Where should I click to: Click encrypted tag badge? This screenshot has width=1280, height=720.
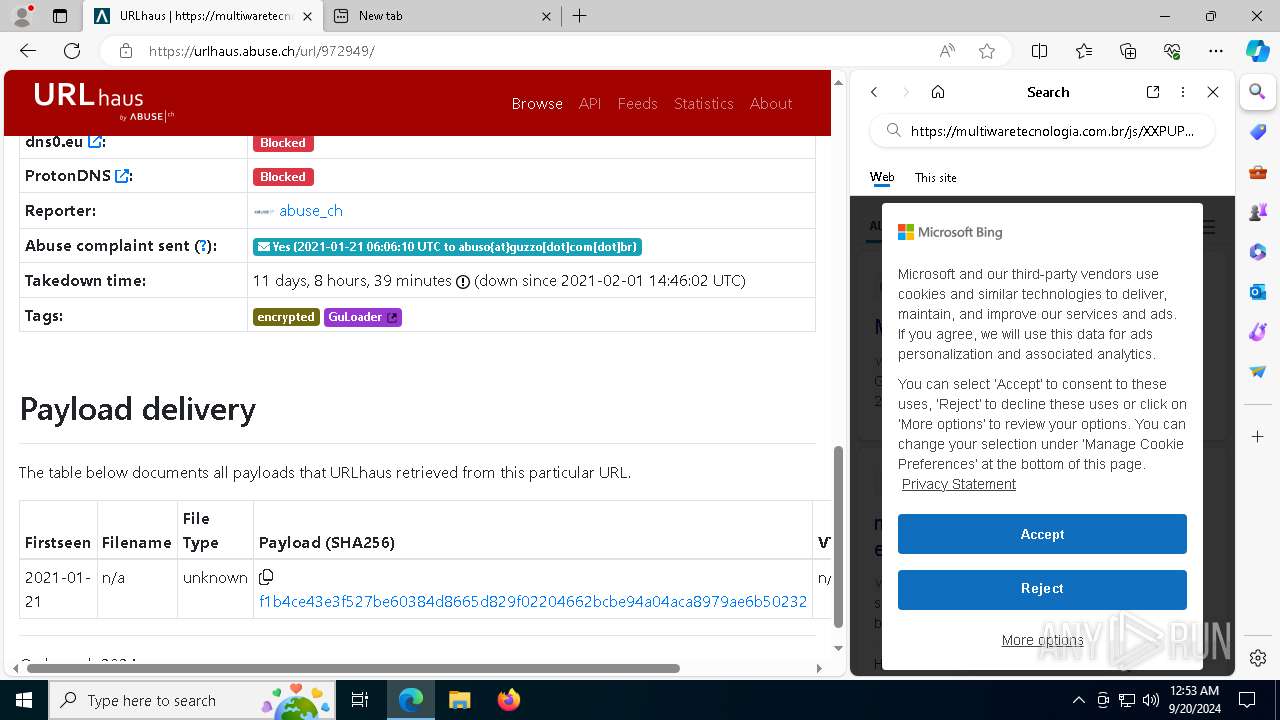tap(286, 317)
